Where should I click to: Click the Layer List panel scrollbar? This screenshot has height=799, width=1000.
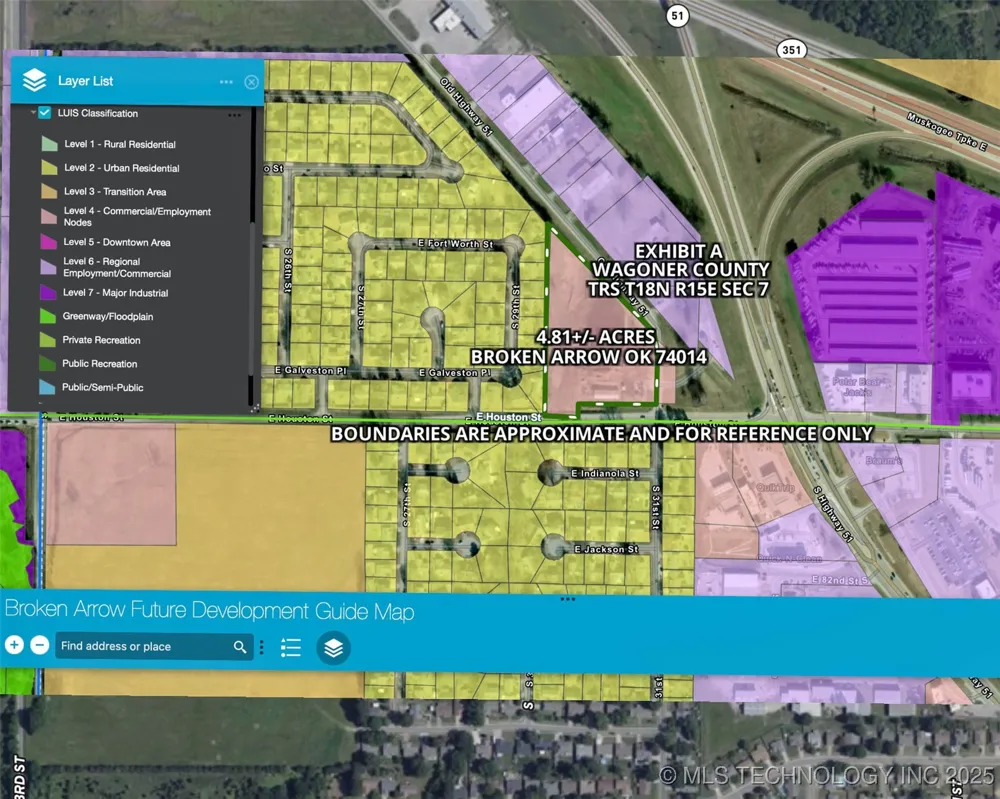[x=252, y=255]
